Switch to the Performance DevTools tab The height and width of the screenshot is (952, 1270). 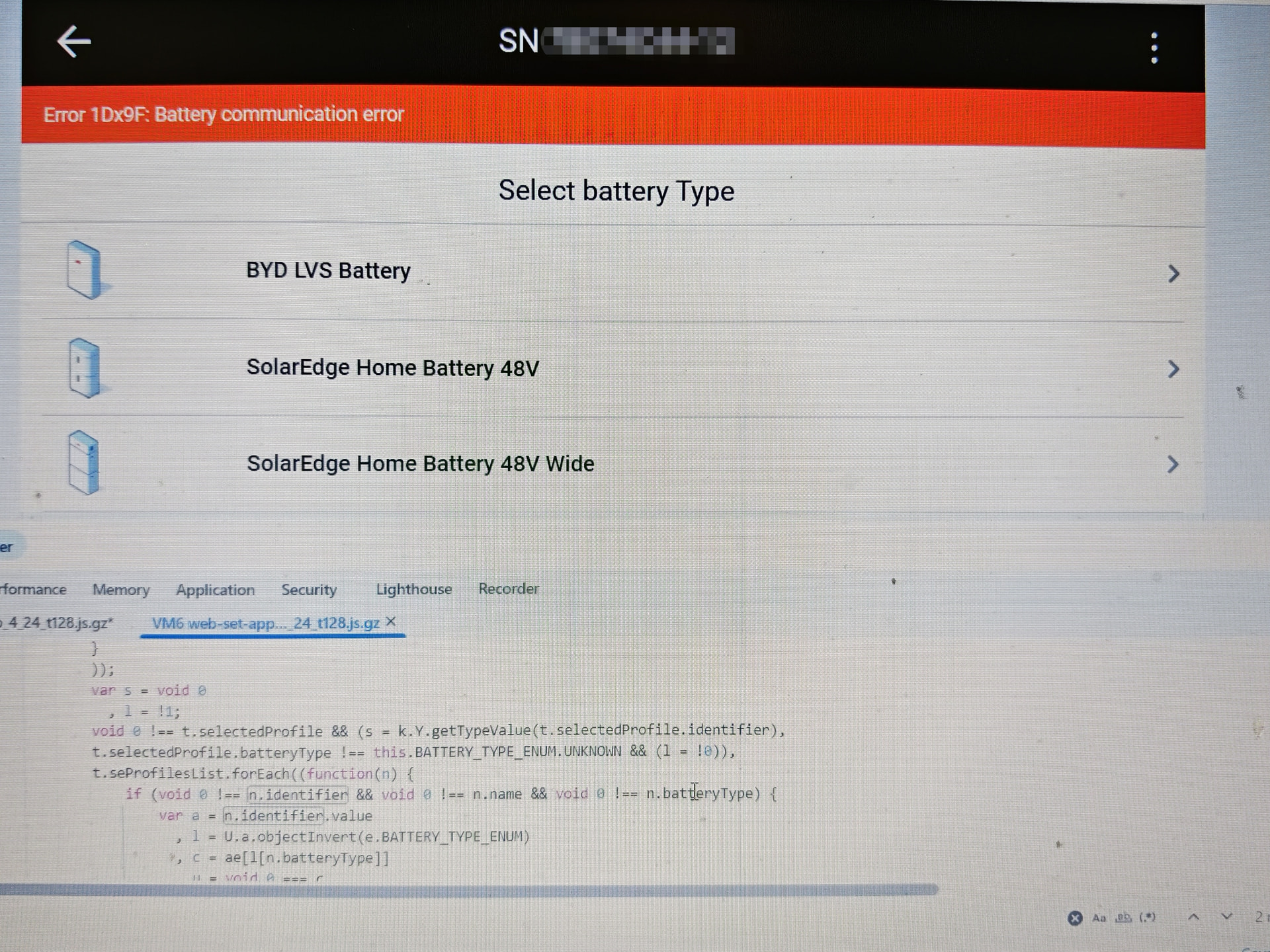[33, 589]
